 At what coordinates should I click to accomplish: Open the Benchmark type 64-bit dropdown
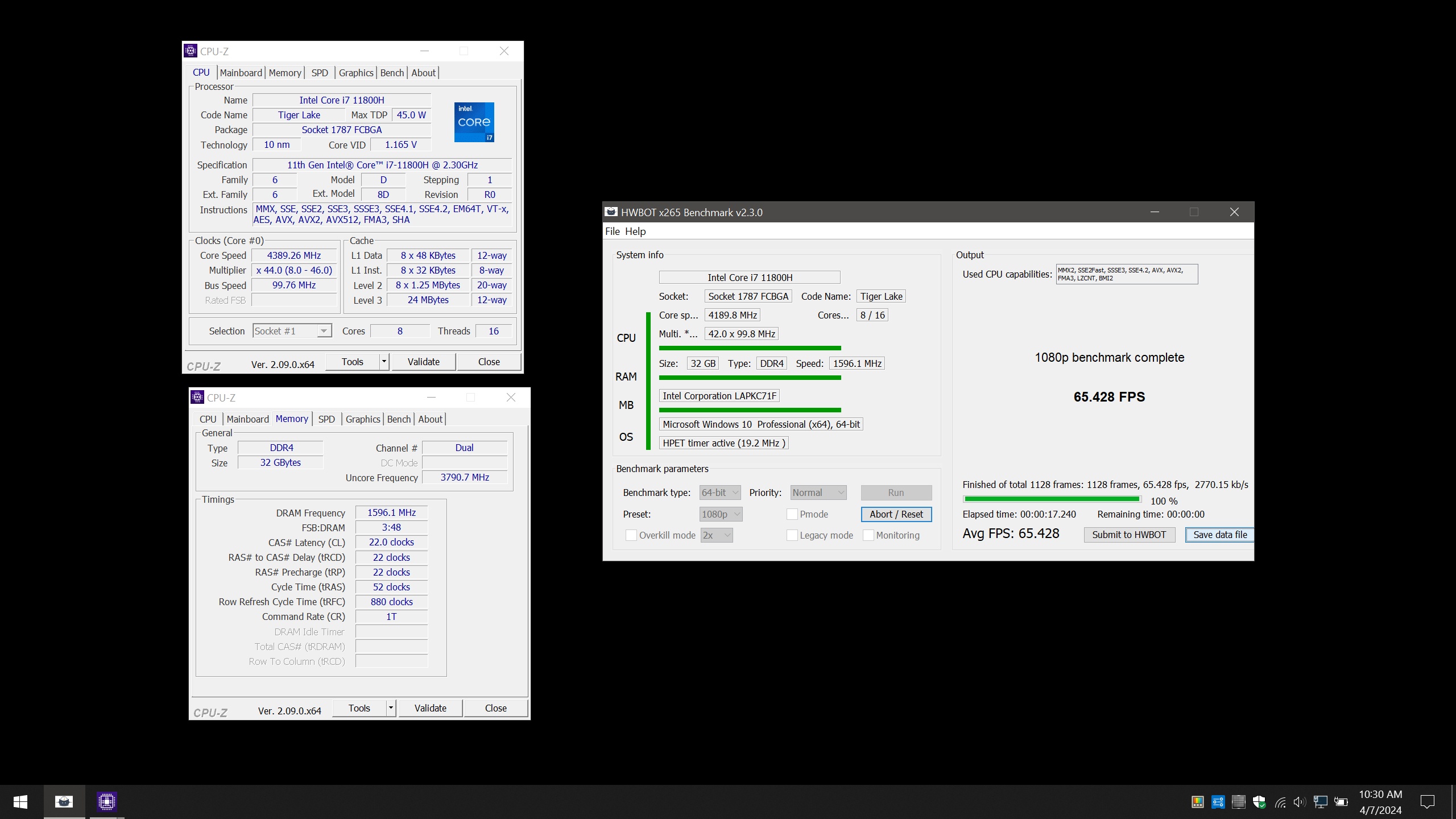coord(720,493)
